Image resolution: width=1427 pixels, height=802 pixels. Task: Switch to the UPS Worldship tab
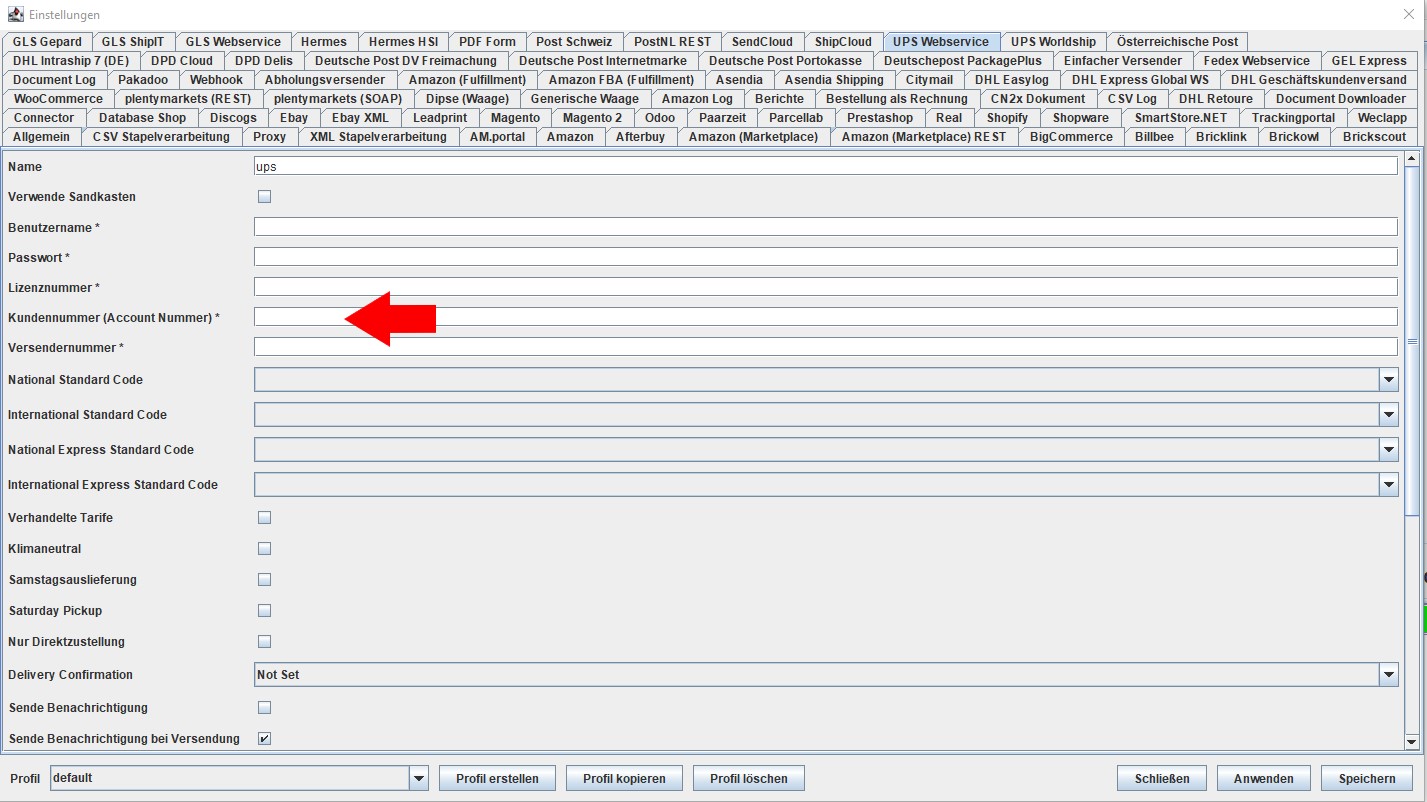[x=1053, y=42]
